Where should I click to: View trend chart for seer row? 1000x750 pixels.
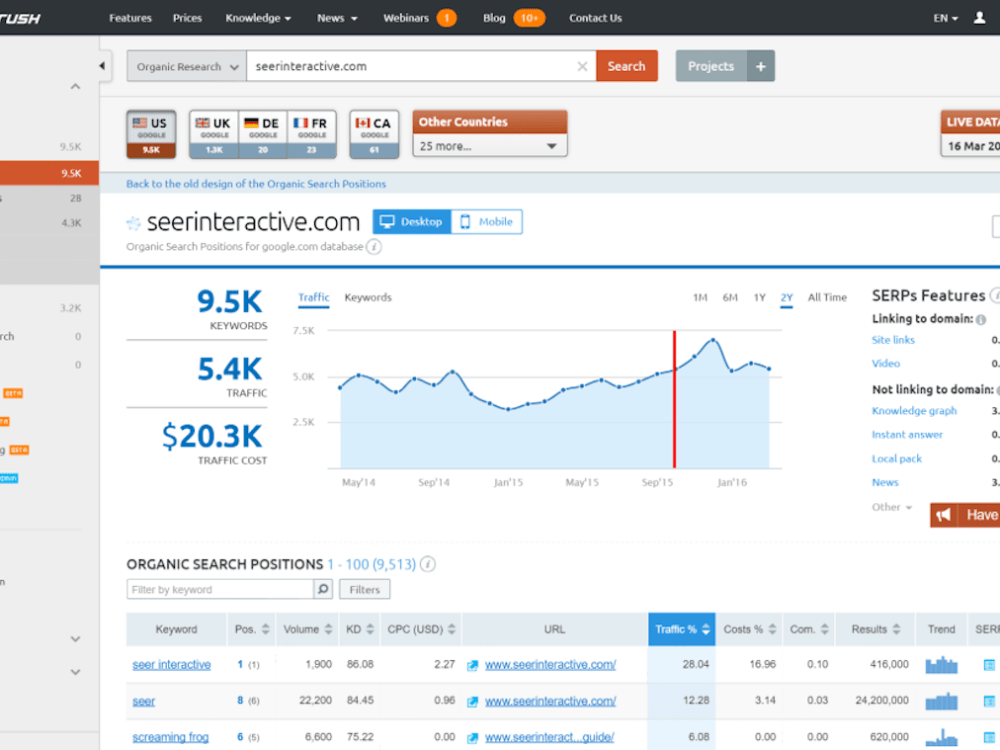(941, 701)
